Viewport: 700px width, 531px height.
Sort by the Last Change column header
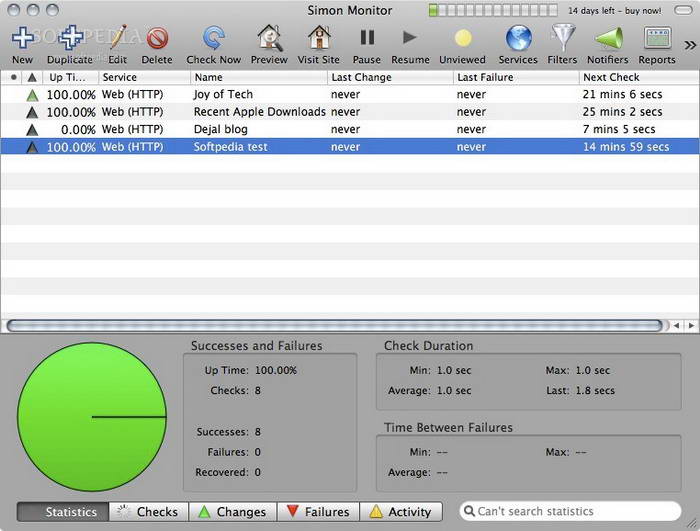click(391, 77)
